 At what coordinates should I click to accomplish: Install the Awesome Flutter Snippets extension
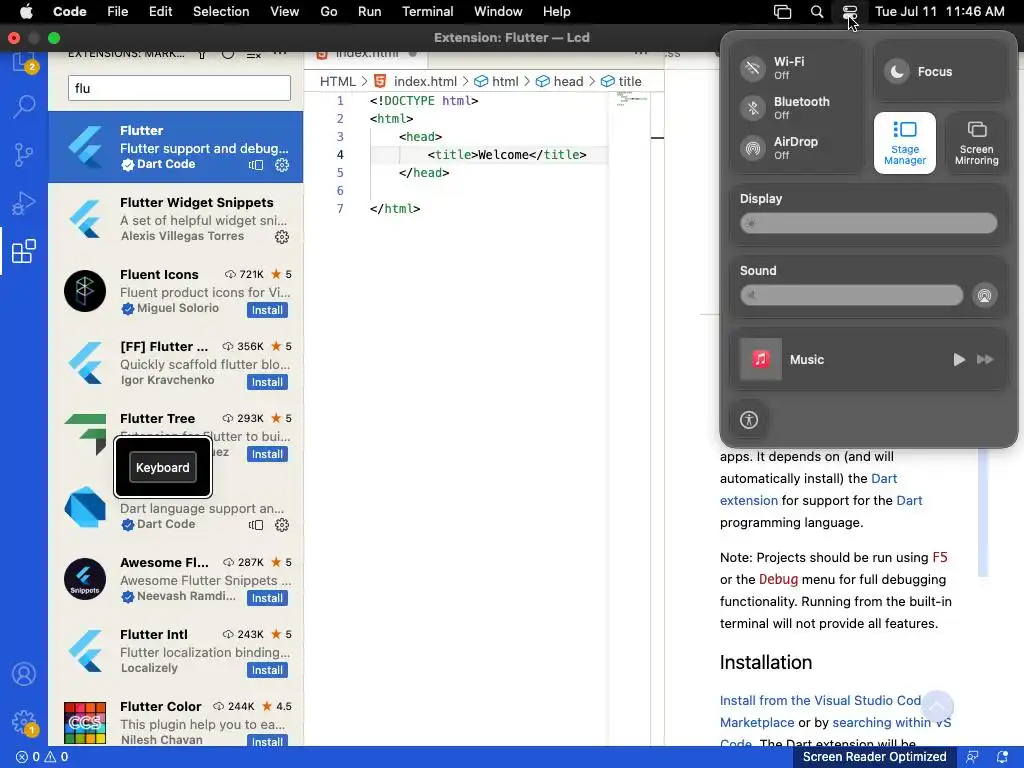267,598
